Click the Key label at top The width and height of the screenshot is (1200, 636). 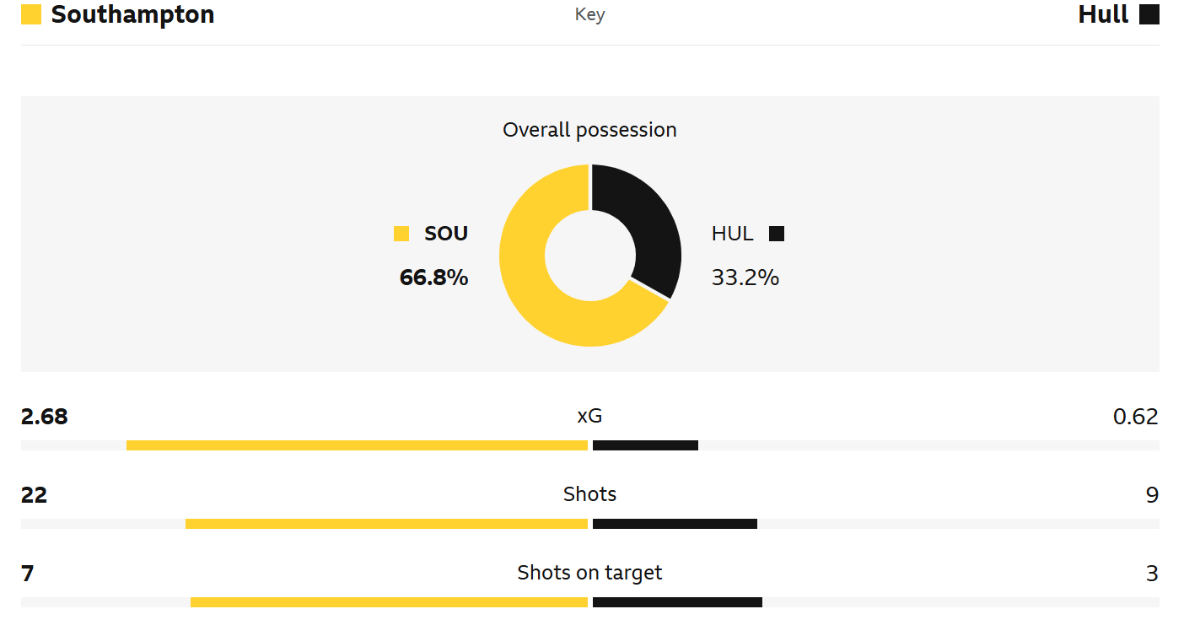point(590,15)
